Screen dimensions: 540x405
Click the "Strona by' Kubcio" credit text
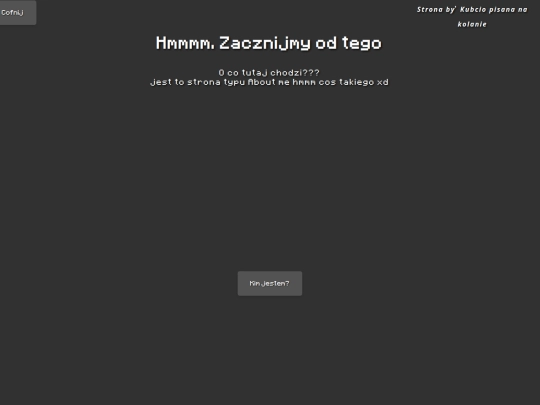[472, 17]
